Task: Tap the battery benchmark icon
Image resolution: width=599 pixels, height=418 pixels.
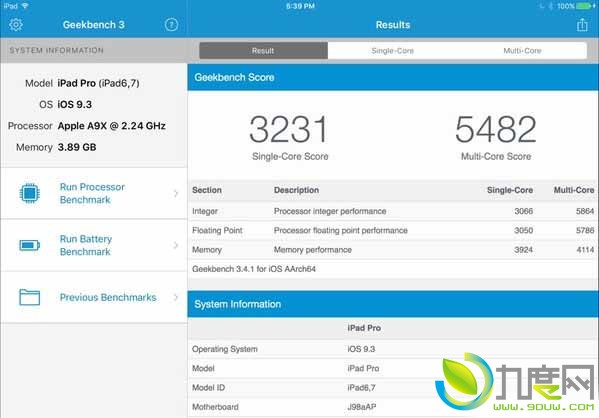Action: pyautogui.click(x=29, y=245)
